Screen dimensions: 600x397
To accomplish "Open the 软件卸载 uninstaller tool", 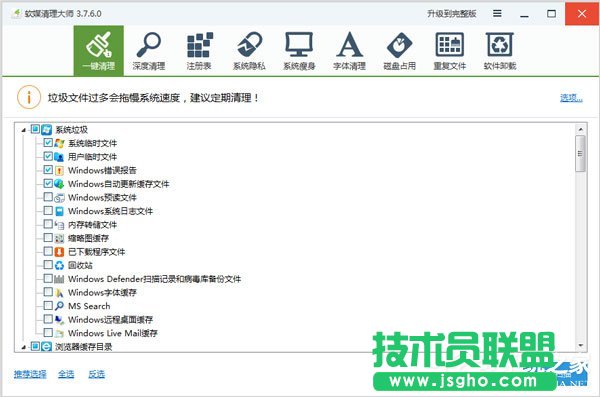I will point(500,51).
